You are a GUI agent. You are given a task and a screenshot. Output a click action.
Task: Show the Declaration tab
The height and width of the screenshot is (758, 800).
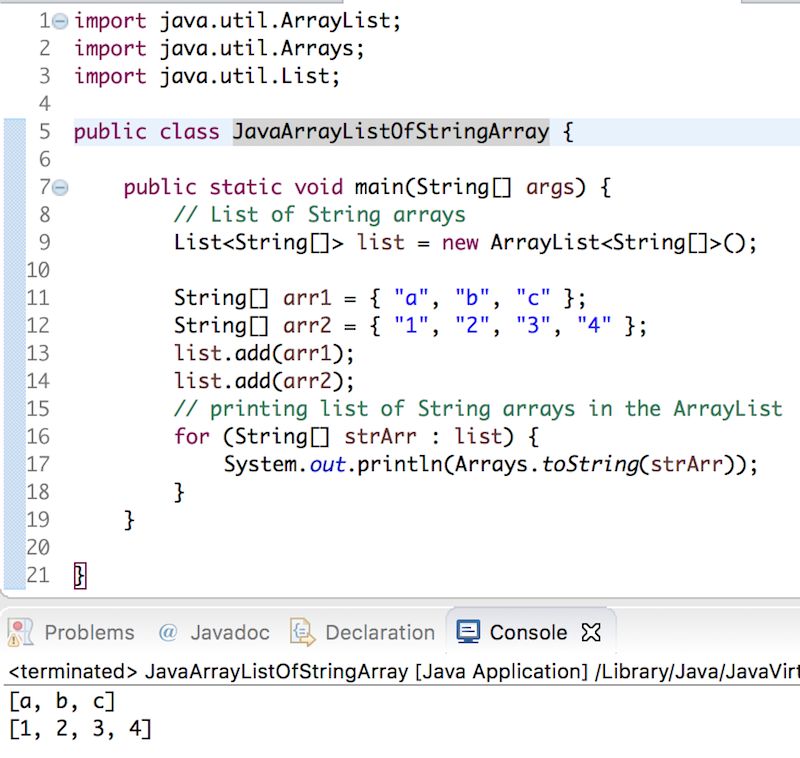tap(380, 632)
